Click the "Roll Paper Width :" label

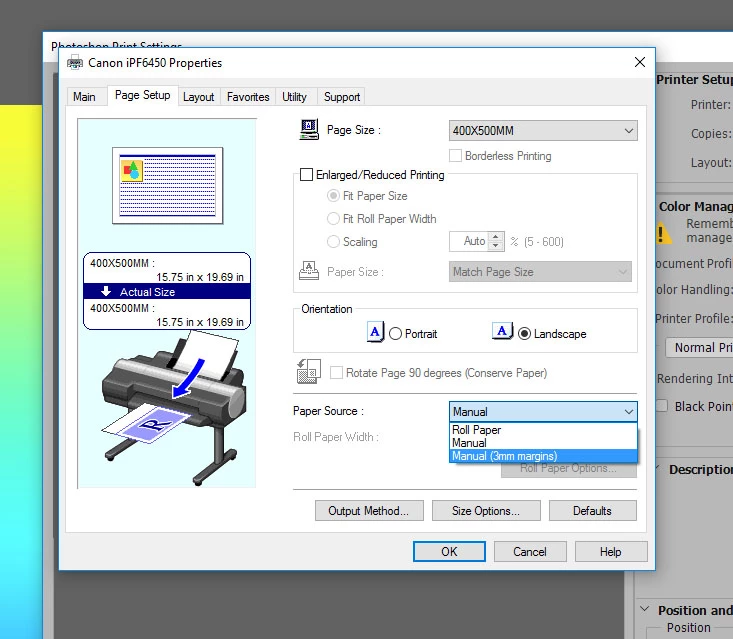click(336, 437)
